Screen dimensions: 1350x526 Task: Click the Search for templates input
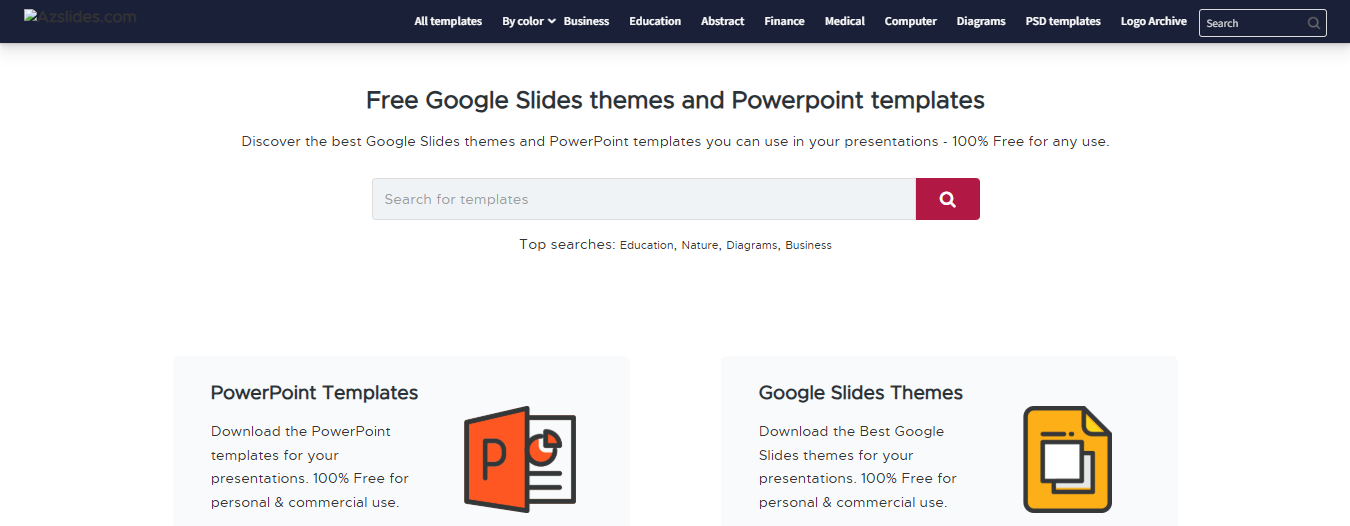point(644,199)
